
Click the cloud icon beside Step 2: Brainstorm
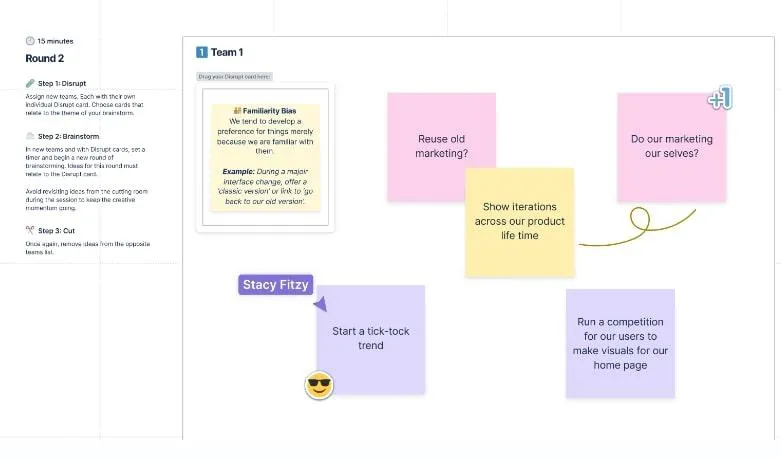(30, 136)
